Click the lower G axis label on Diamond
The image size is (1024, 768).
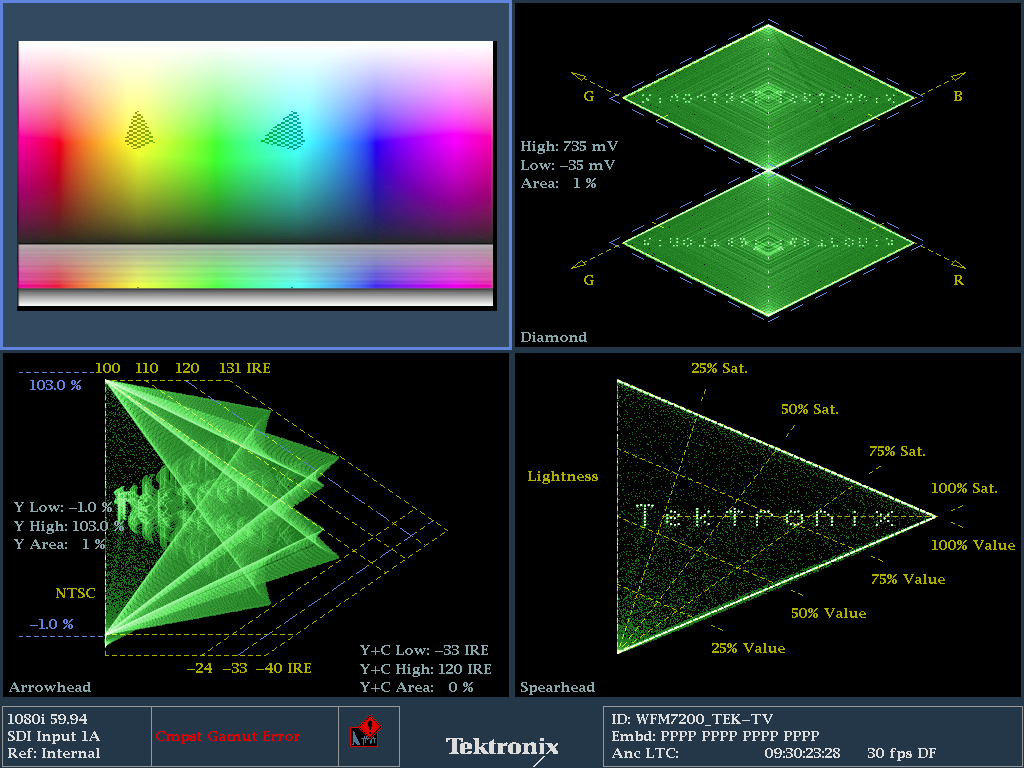click(588, 280)
